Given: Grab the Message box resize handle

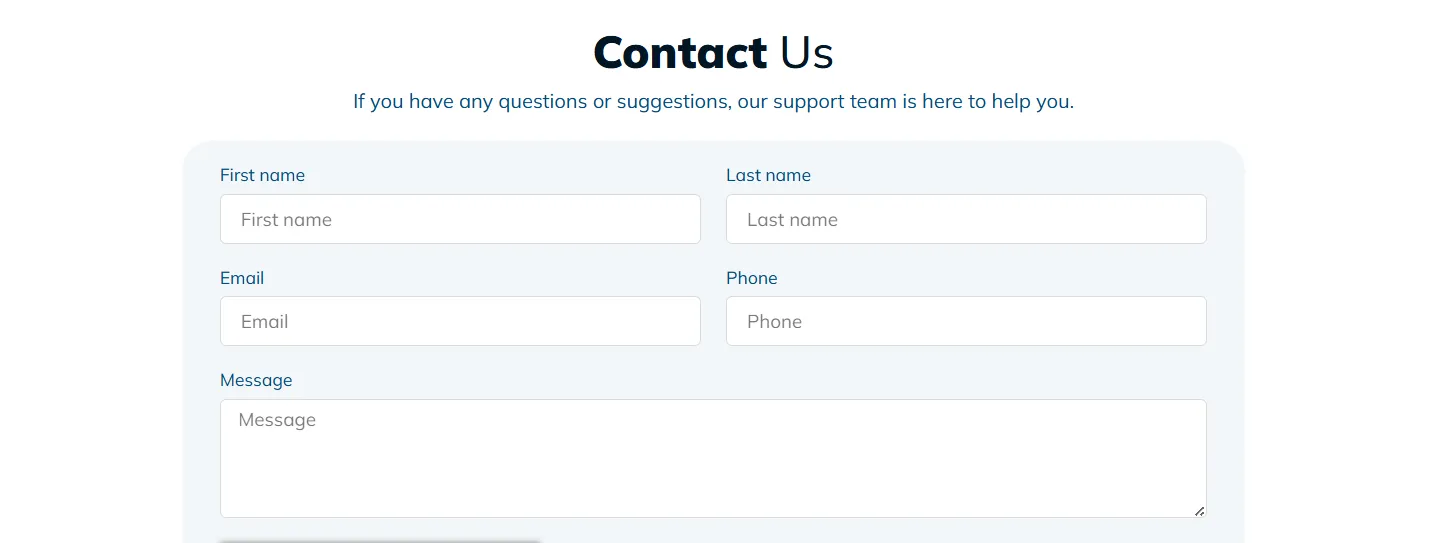Looking at the screenshot, I should [x=1199, y=510].
